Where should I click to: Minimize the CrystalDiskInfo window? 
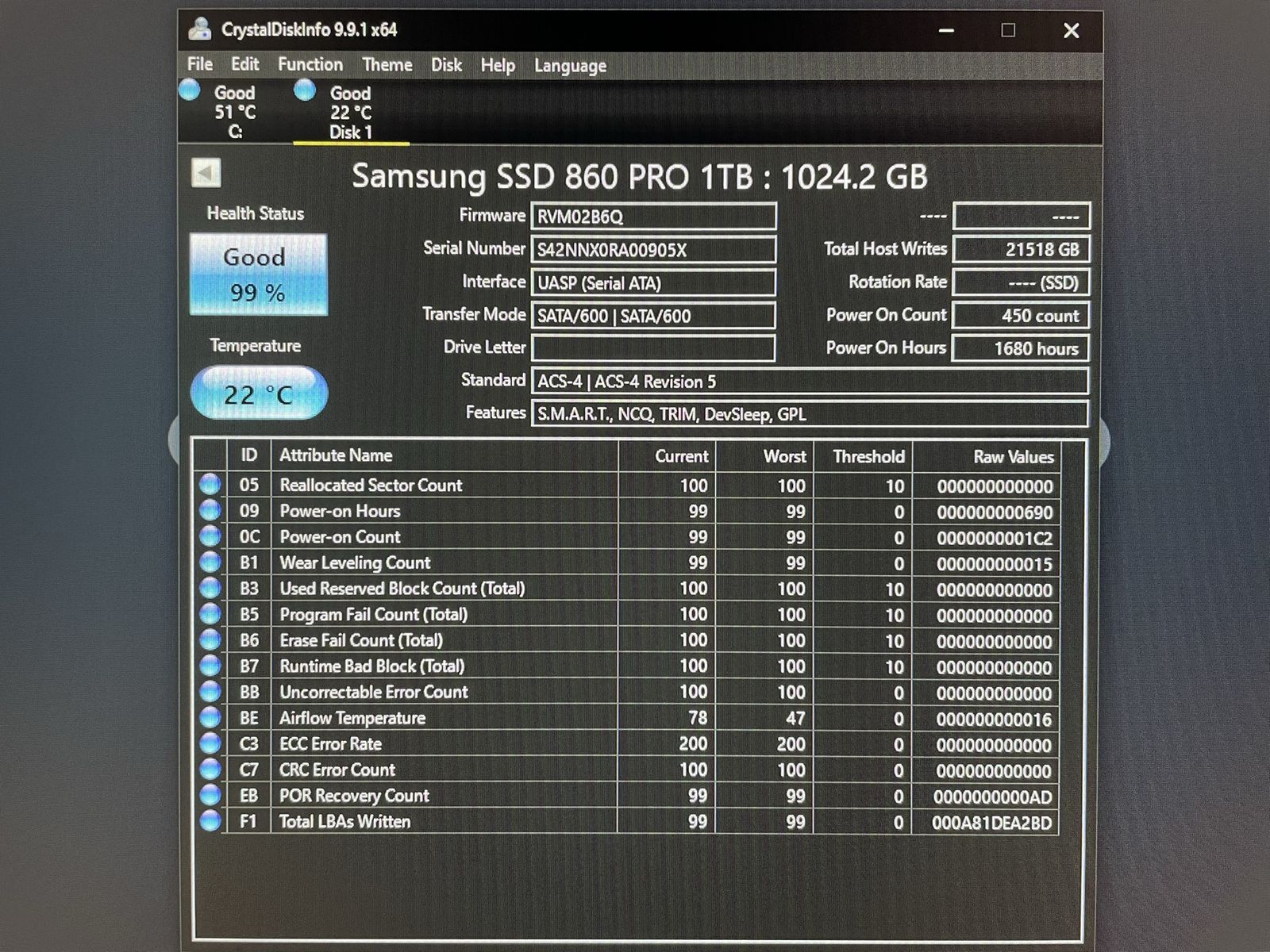tap(946, 30)
